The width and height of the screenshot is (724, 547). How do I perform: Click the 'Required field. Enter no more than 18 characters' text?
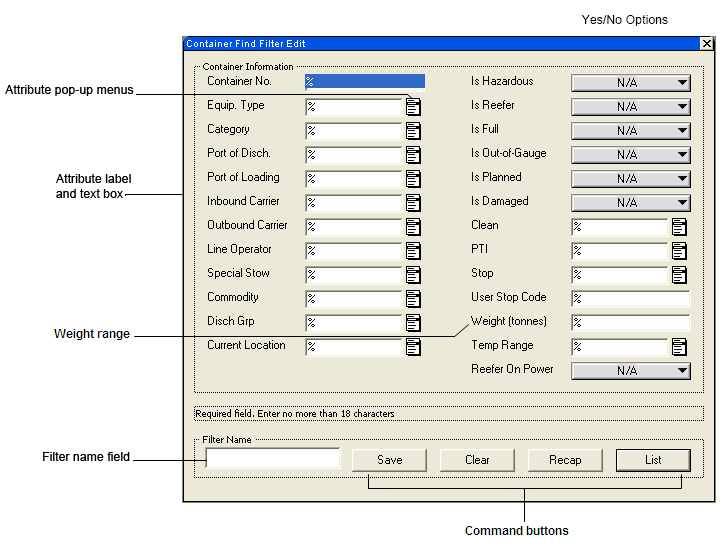click(x=295, y=414)
